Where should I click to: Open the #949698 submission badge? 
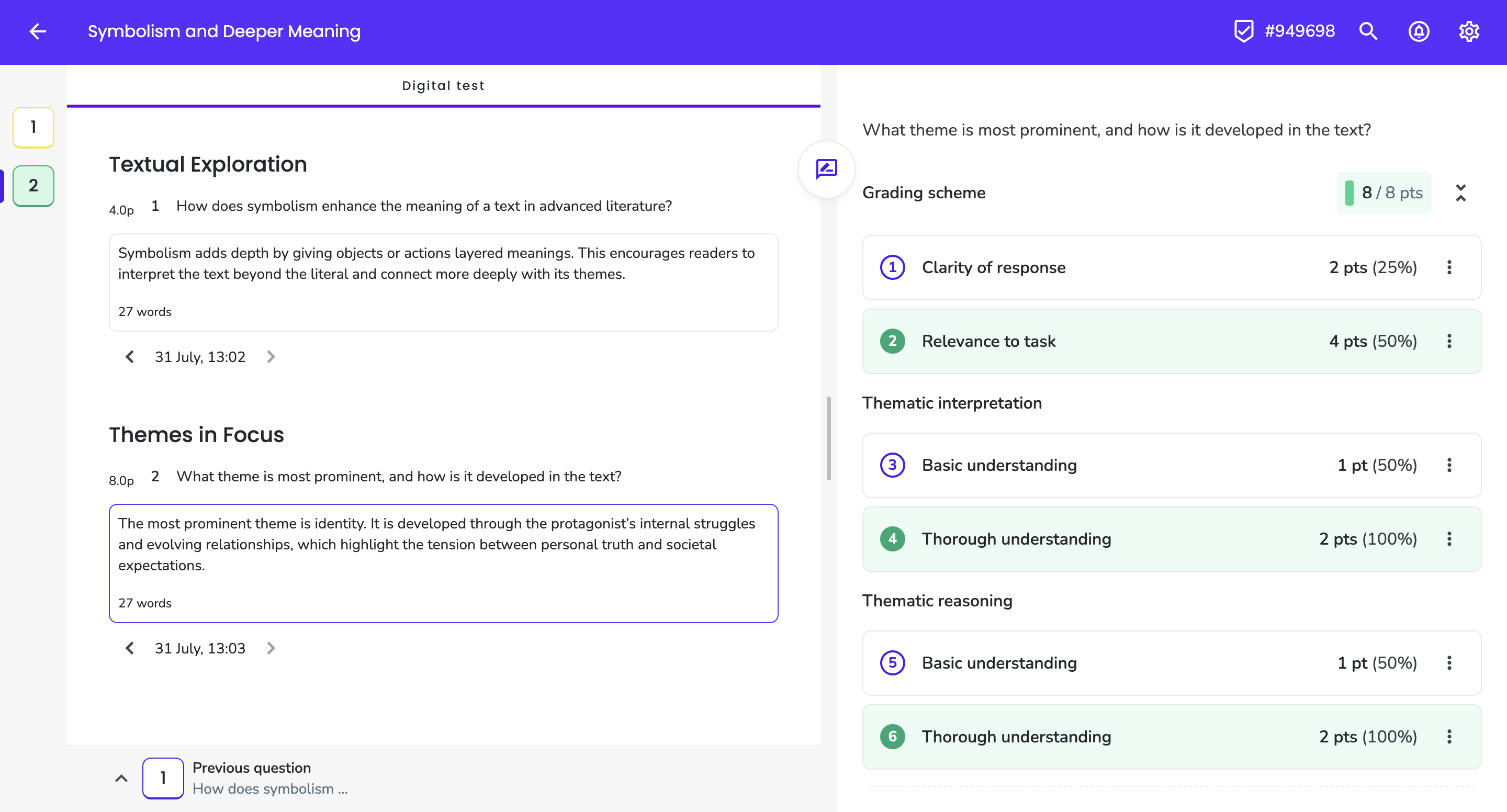pos(1285,31)
